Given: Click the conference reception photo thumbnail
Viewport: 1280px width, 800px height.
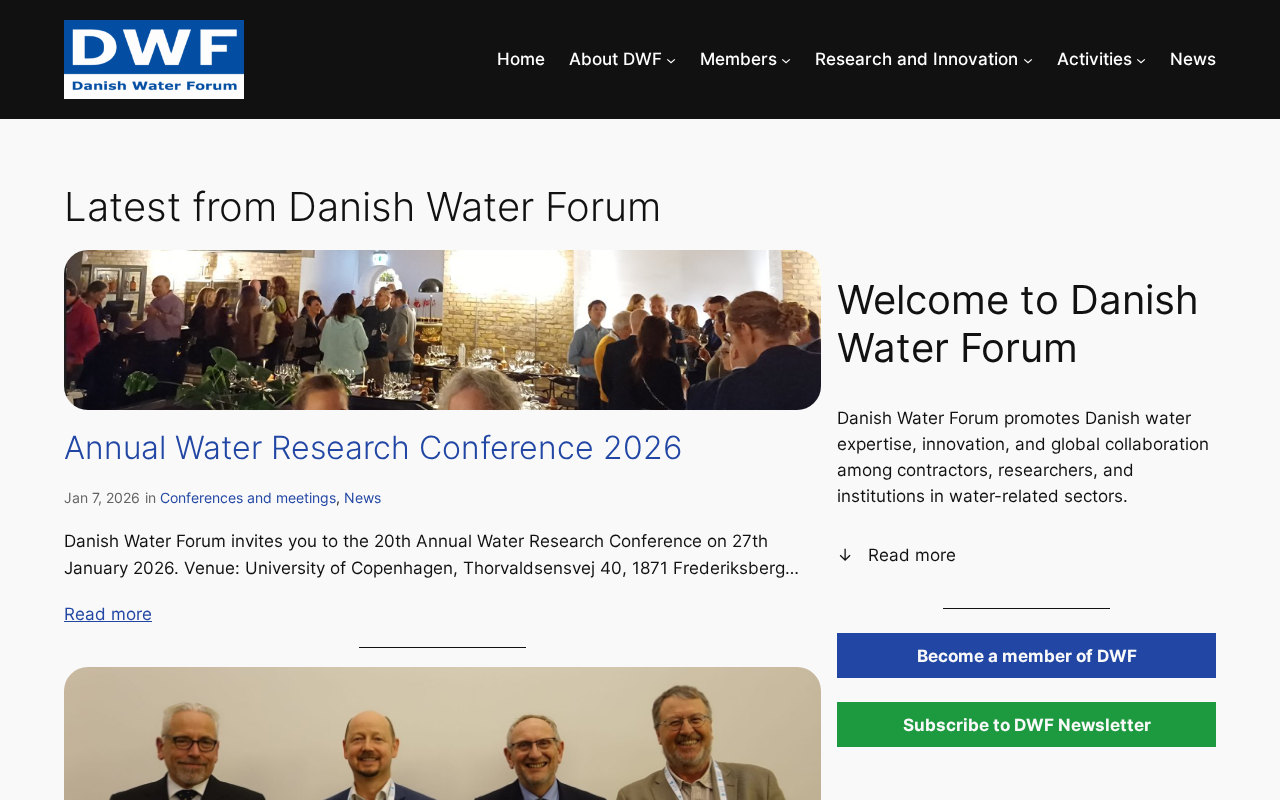Looking at the screenshot, I should [442, 330].
